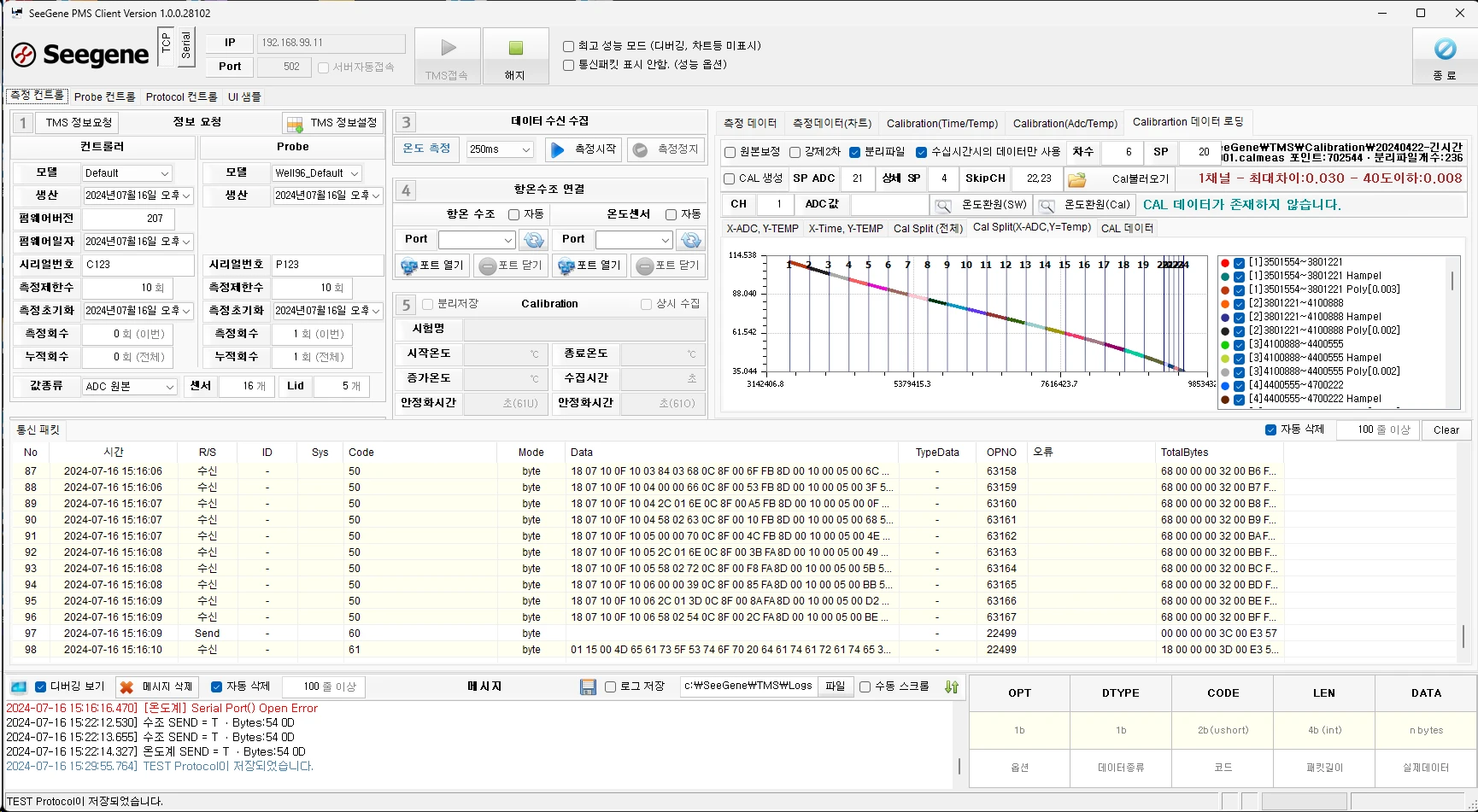Open 측정데이터(차트) tab
Screen dimensions: 1478x812
click(x=832, y=123)
